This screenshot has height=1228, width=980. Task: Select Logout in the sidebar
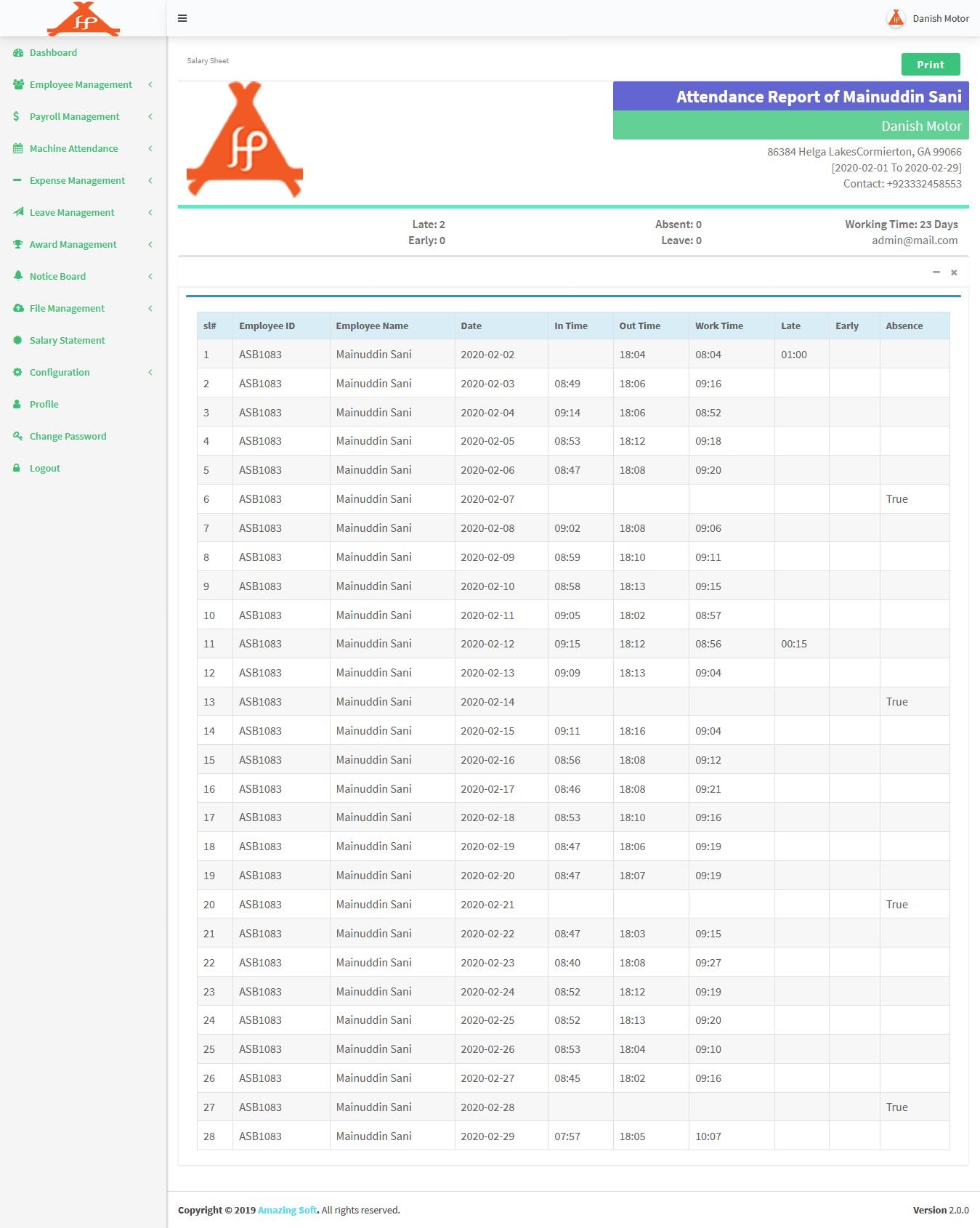[84, 469]
